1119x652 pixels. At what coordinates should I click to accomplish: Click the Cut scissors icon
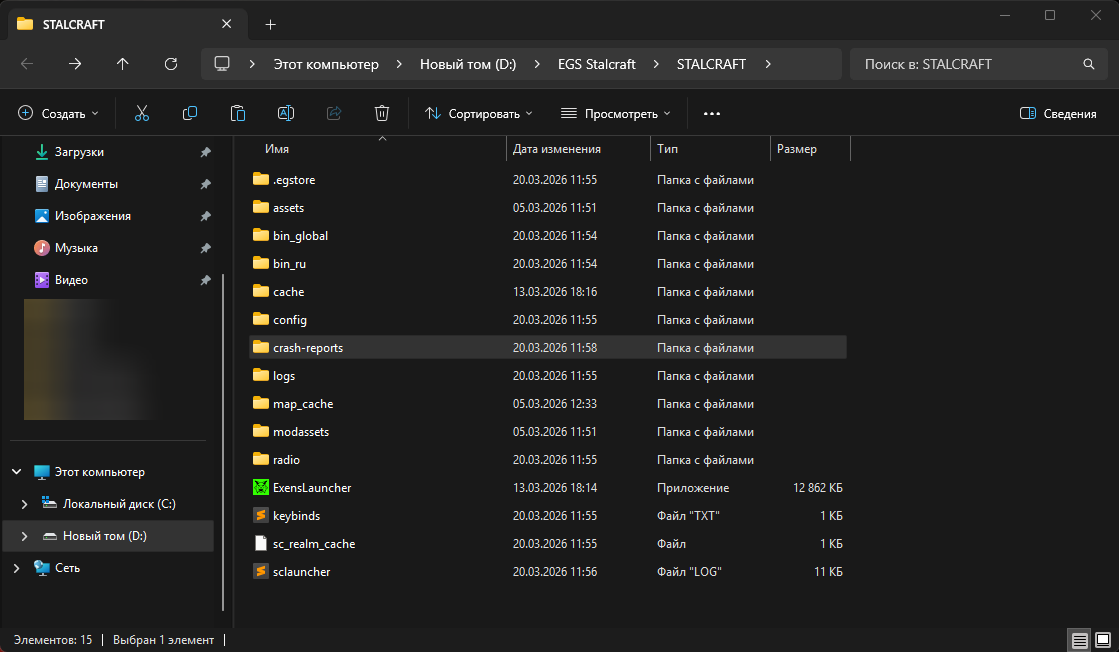[x=141, y=113]
